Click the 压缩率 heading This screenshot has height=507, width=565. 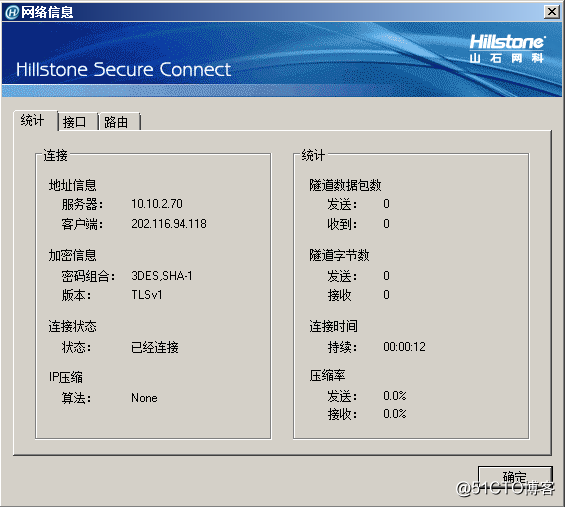point(327,375)
